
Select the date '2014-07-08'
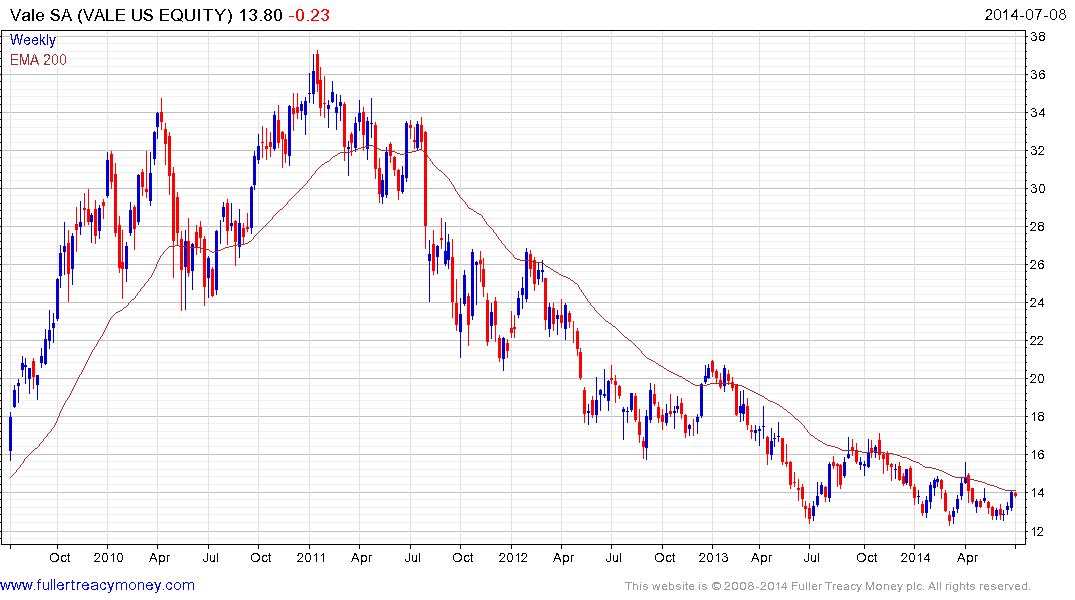[x=1025, y=15]
